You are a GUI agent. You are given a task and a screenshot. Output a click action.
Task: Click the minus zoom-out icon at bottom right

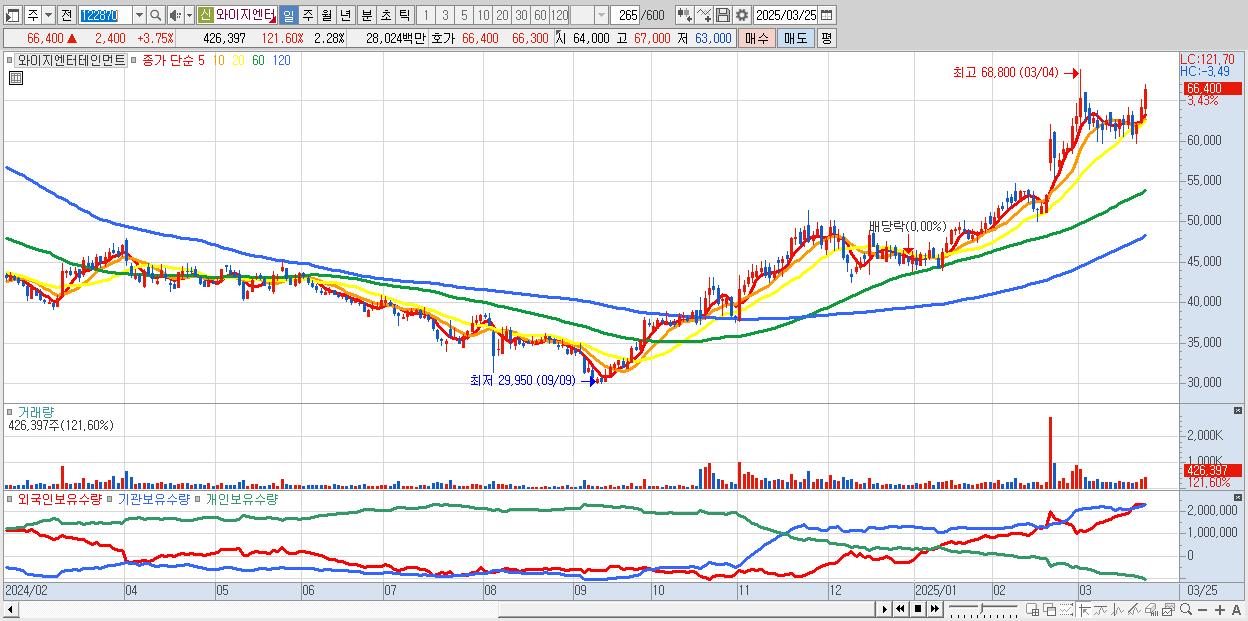pos(1202,610)
